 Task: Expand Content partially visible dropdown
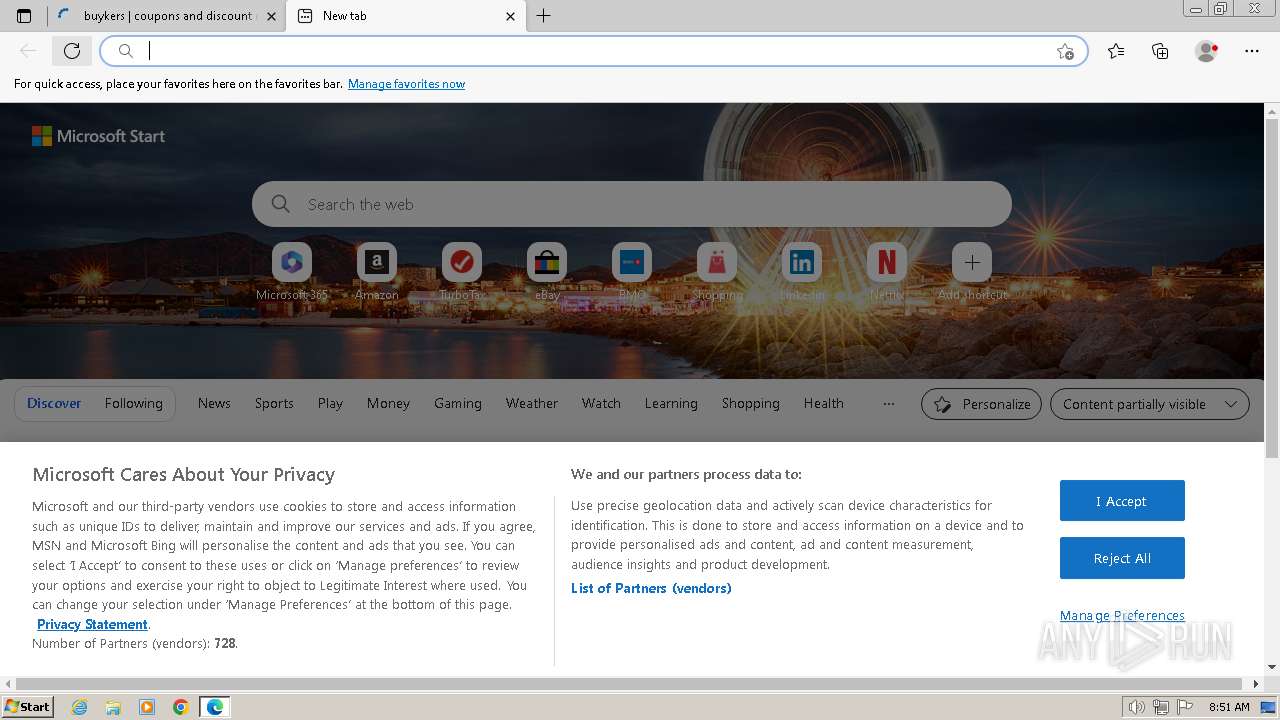click(x=1150, y=404)
